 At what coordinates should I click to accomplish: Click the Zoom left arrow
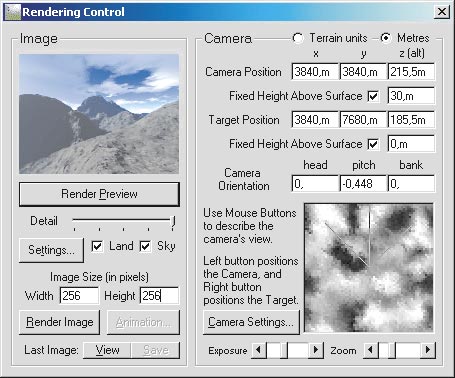(x=371, y=350)
